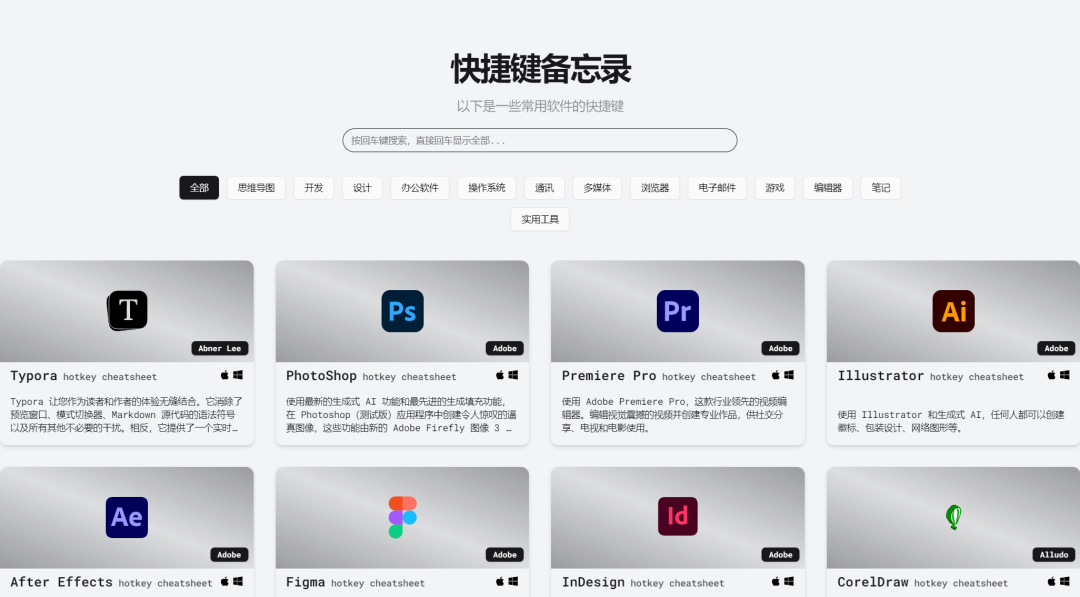
Task: Click the 快捷键备忘录 page heading
Action: (x=541, y=69)
